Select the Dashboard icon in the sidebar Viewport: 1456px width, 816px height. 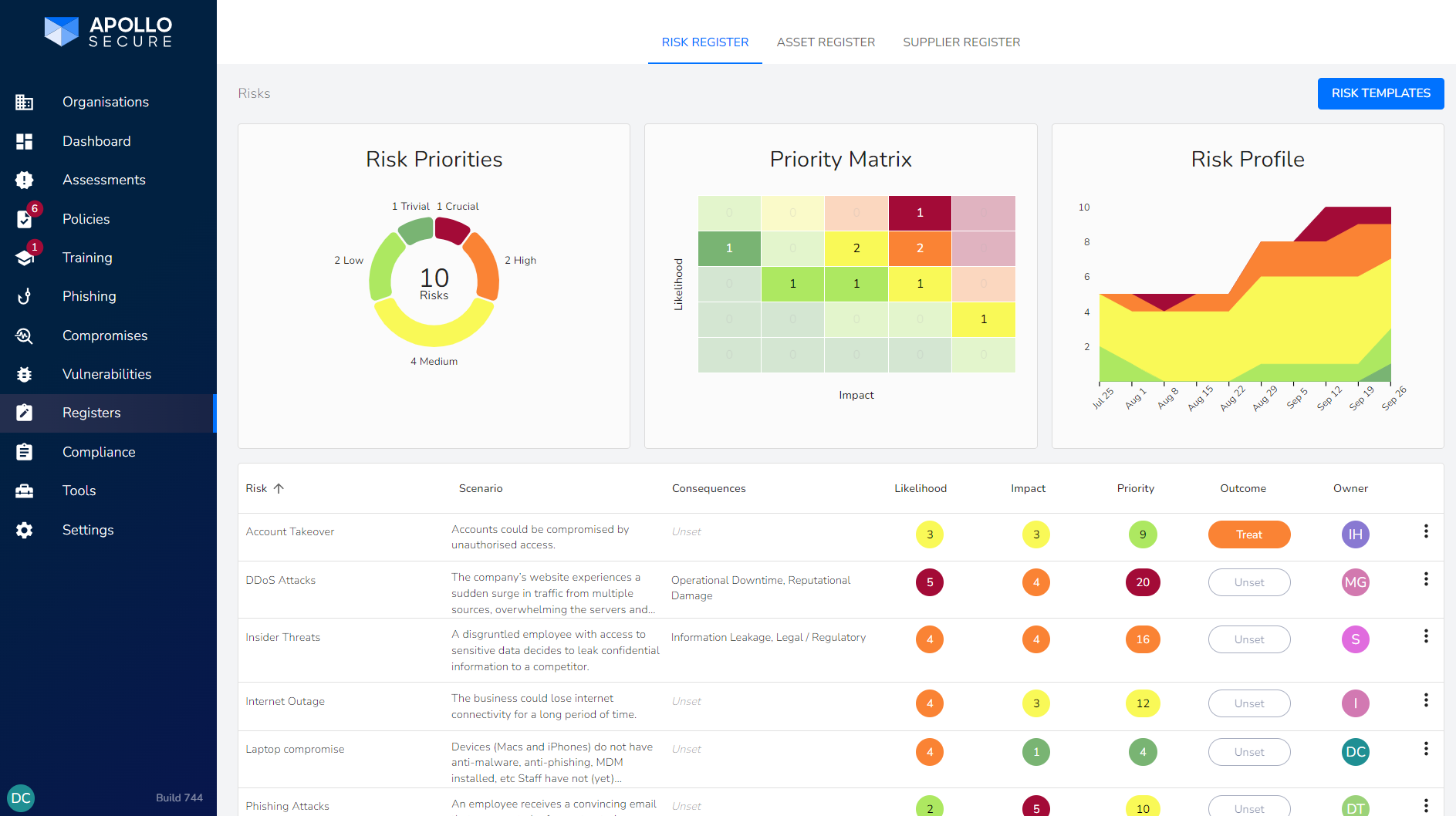point(24,141)
